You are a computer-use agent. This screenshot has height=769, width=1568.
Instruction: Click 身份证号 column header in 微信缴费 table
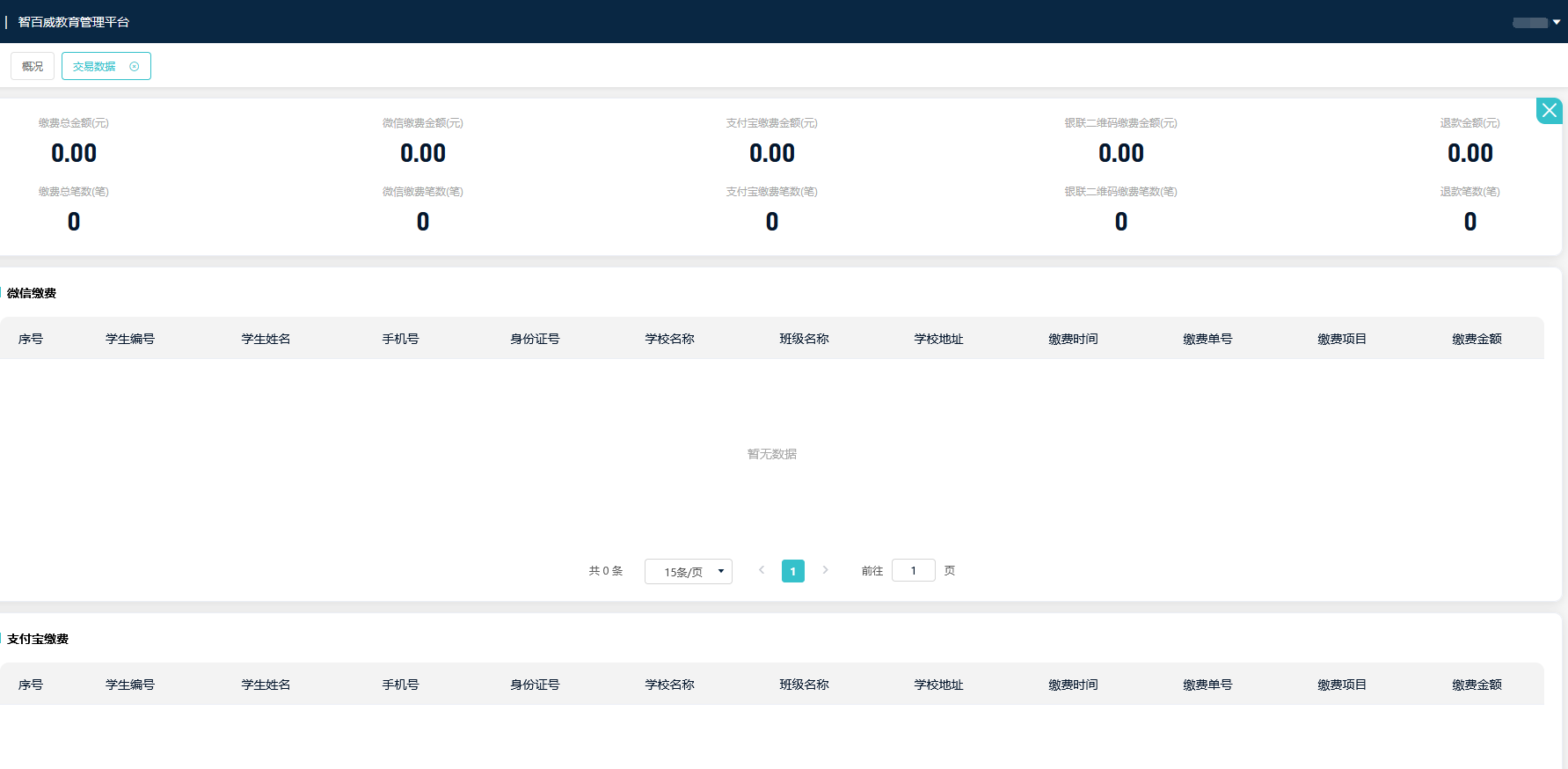[536, 339]
